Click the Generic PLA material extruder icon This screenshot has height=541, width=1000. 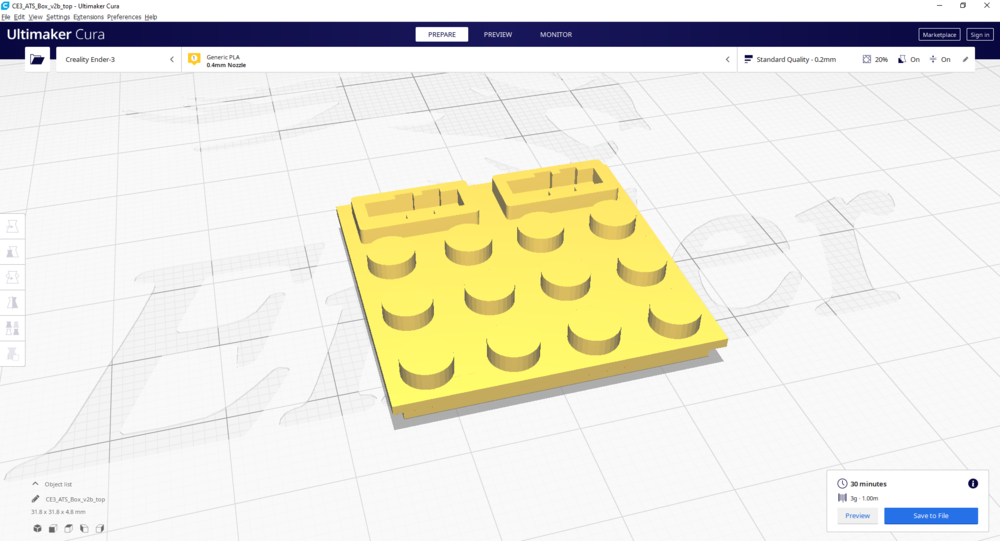195,59
